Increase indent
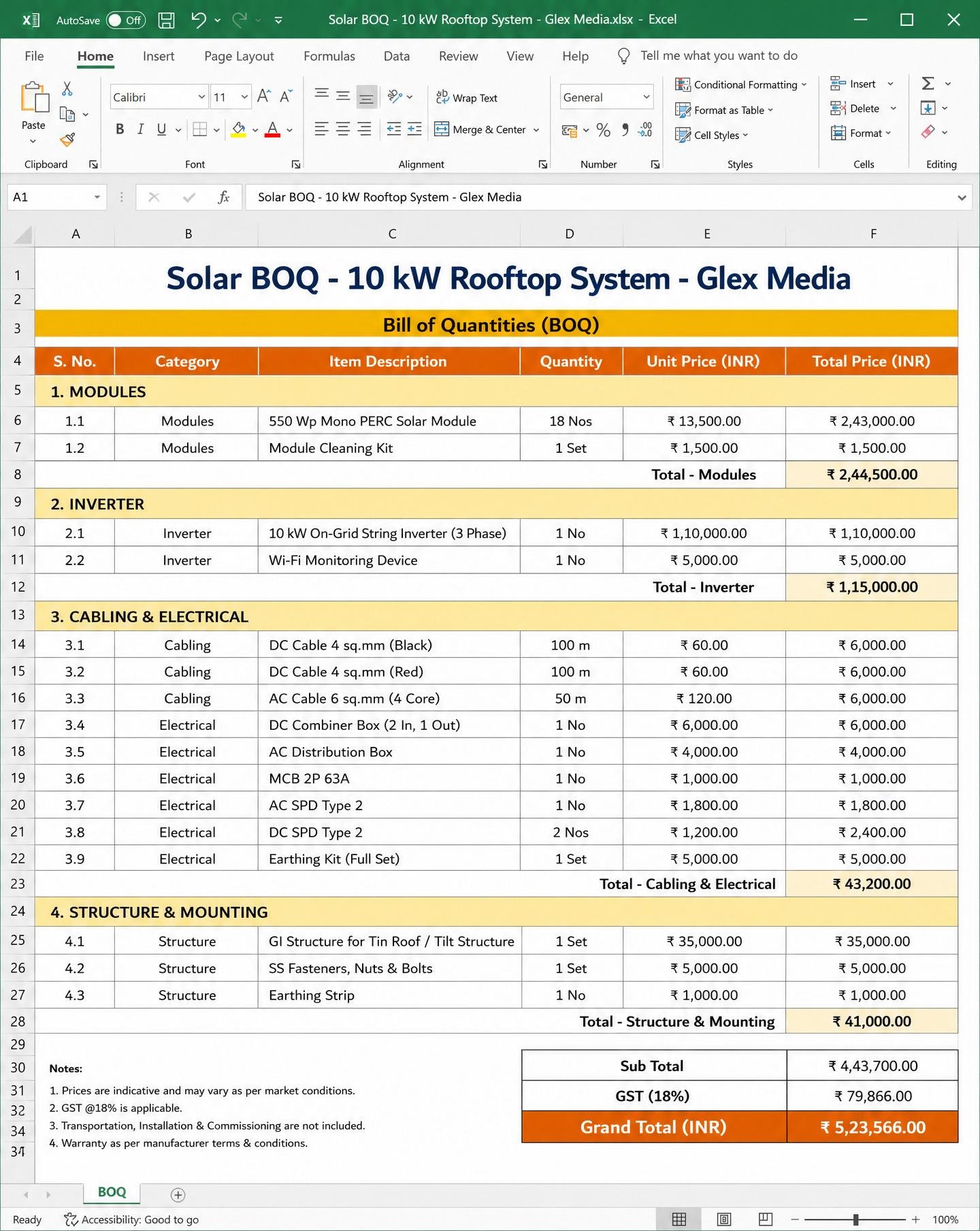 point(414,129)
